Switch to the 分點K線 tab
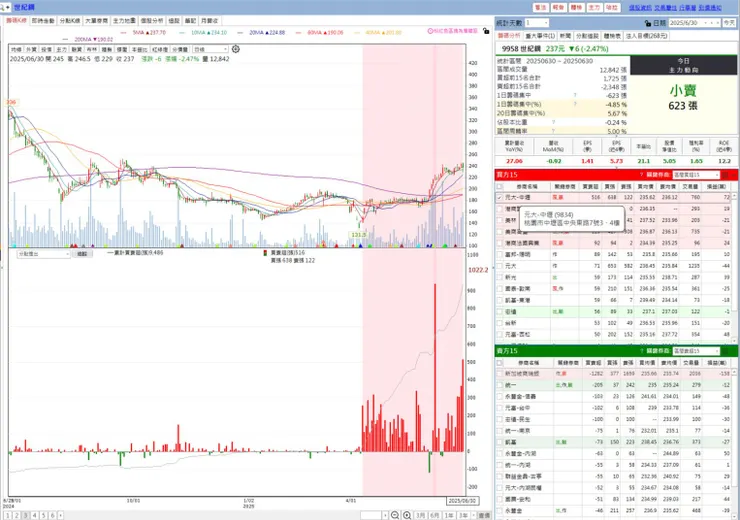Viewport: 740px width, 520px height. [x=70, y=21]
